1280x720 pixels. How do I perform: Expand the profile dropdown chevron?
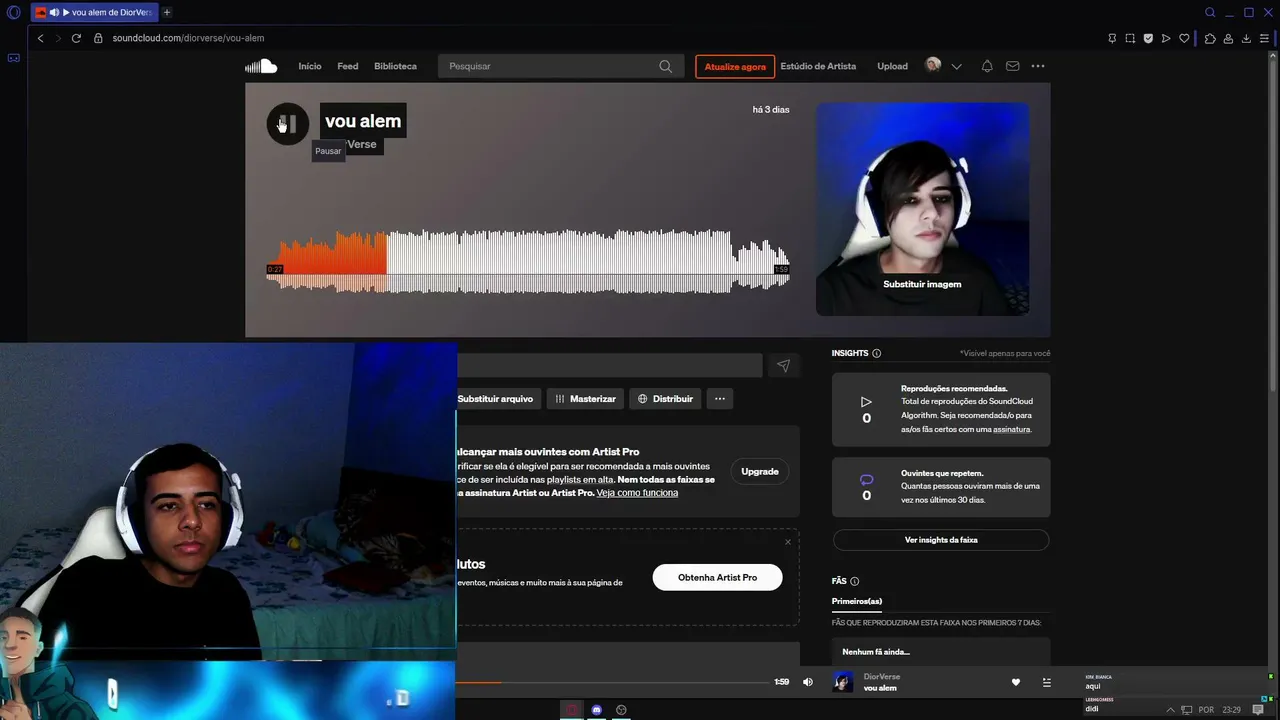(957, 67)
